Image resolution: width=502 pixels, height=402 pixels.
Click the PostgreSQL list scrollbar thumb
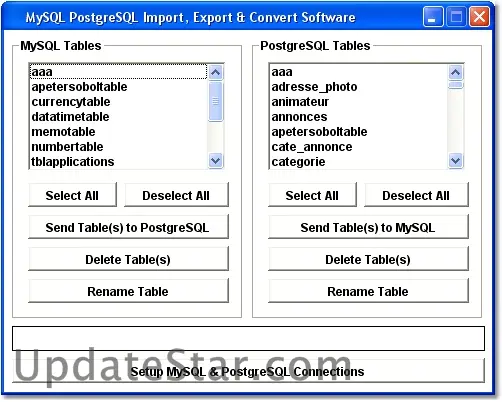click(x=456, y=85)
